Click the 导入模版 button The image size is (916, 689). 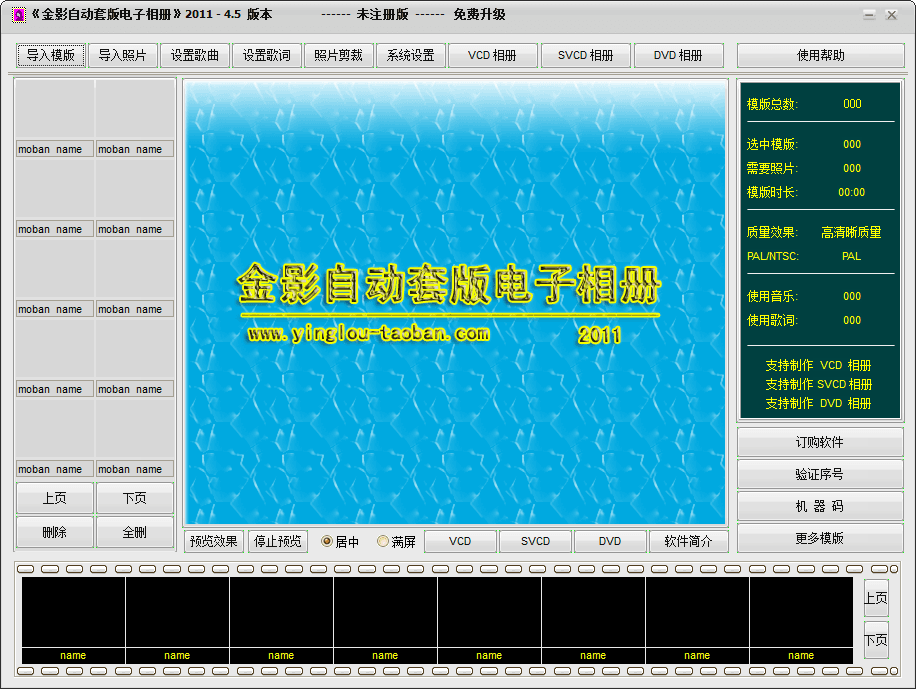point(51,56)
